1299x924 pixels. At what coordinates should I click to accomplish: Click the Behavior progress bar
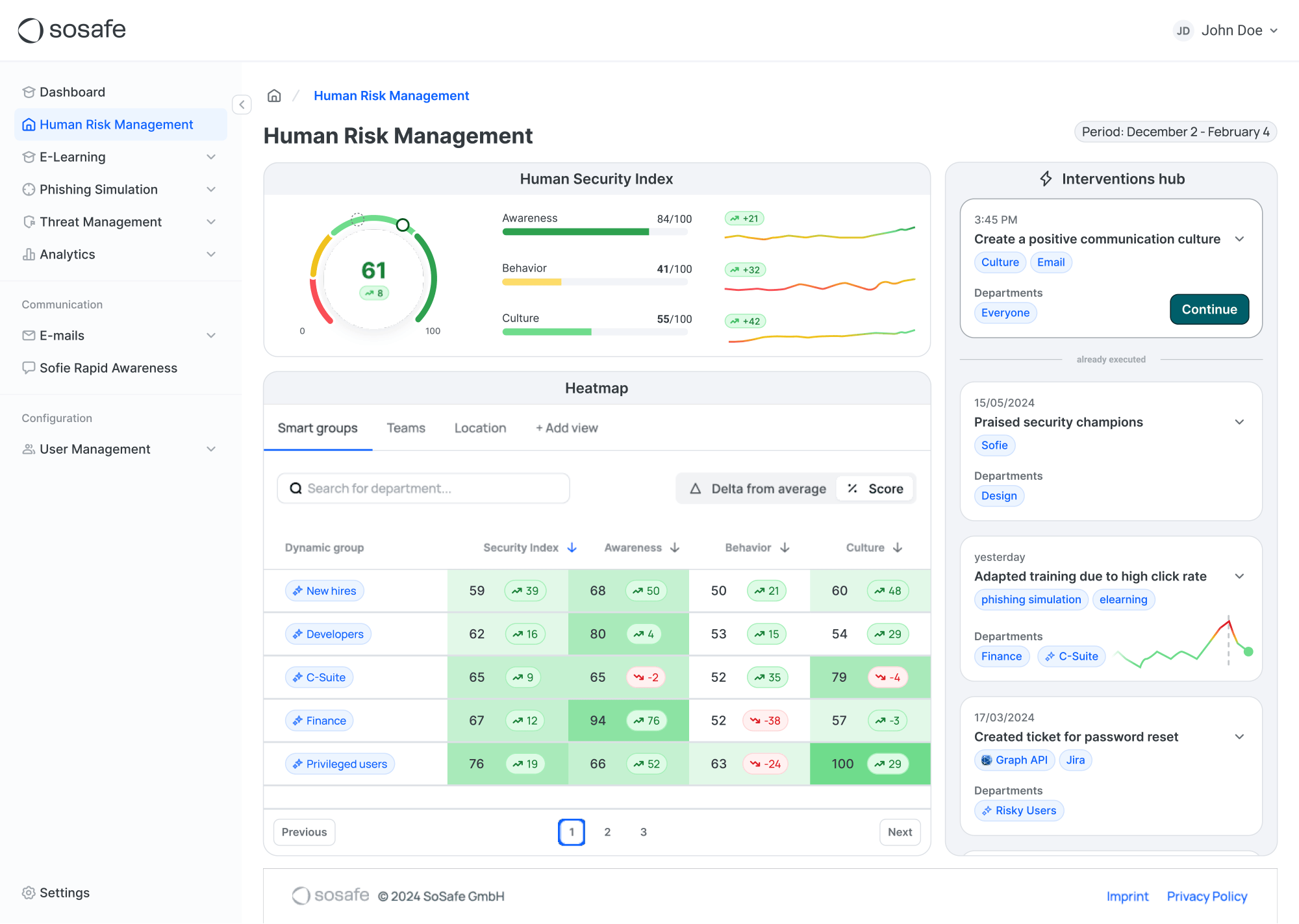pyautogui.click(x=594, y=282)
